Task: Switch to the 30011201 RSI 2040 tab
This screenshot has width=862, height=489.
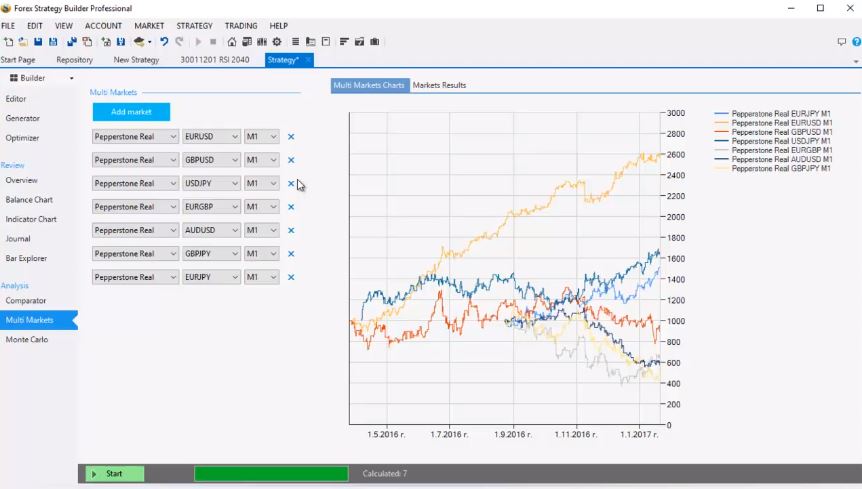Action: pyautogui.click(x=215, y=60)
